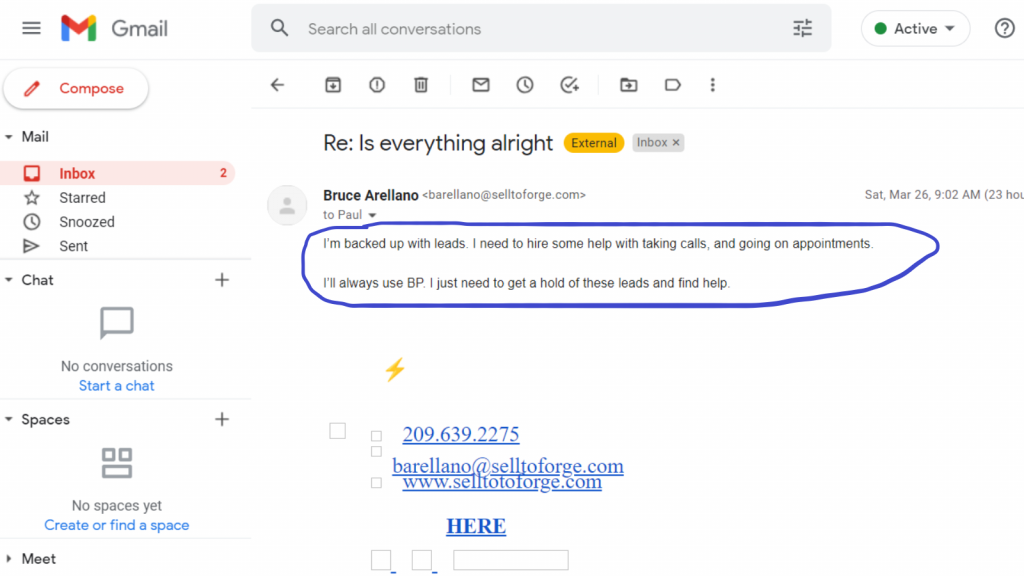Show recipient details next to Paul
Screen dimensions: 1024x576
pyautogui.click(x=372, y=216)
